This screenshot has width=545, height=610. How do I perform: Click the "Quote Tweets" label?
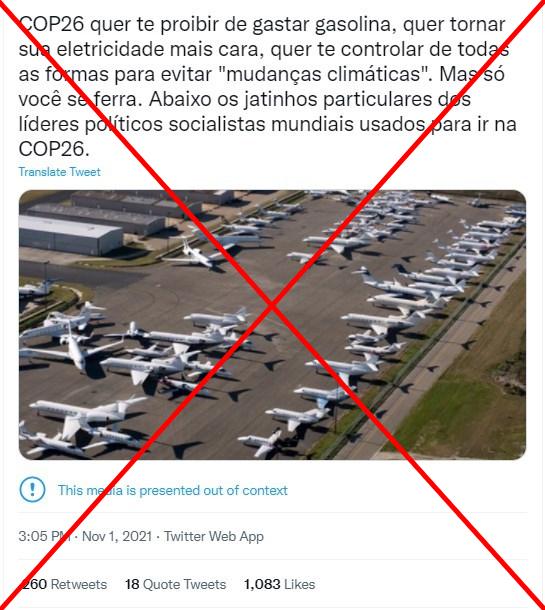(184, 584)
